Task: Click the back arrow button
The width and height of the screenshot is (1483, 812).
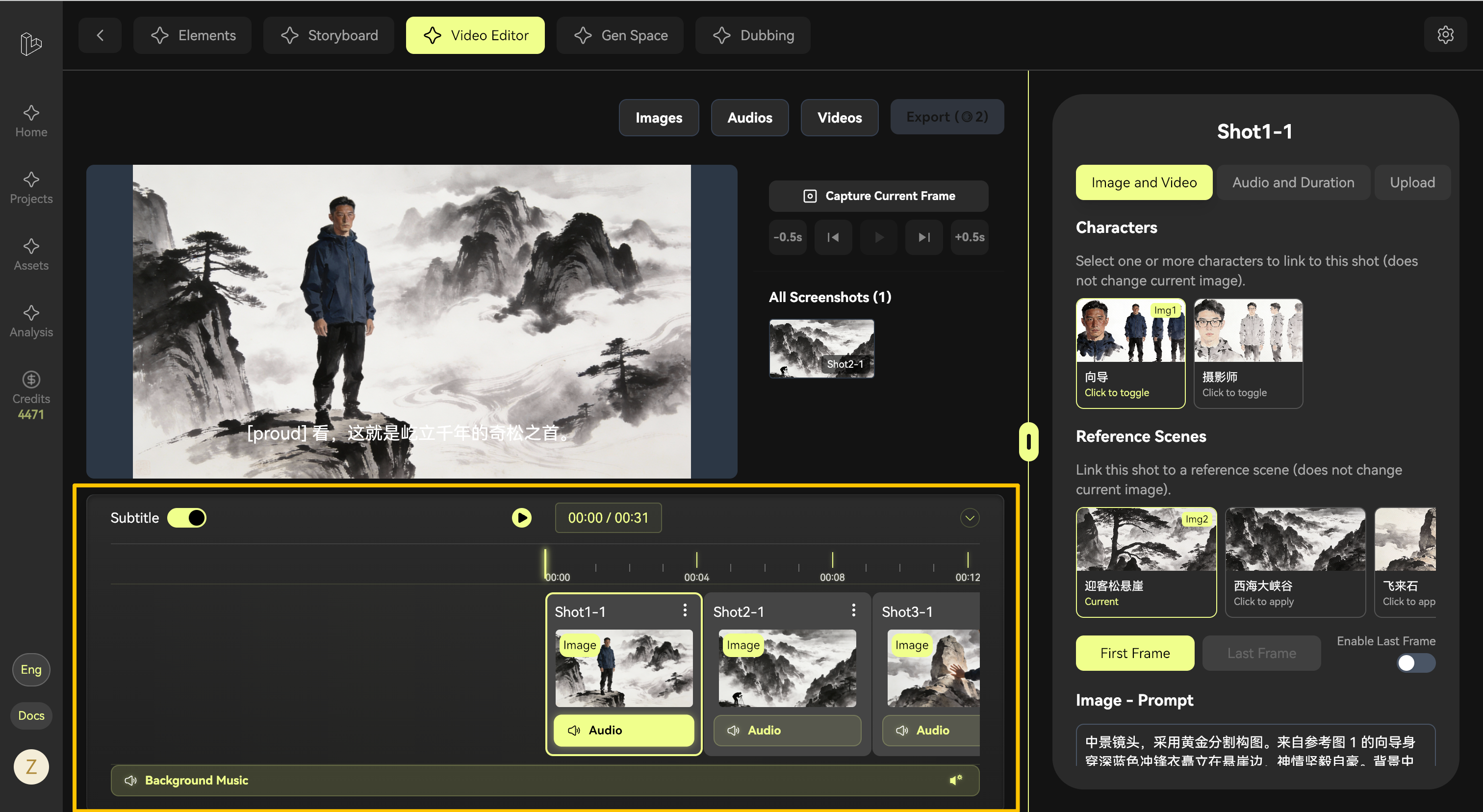Action: 100,35
